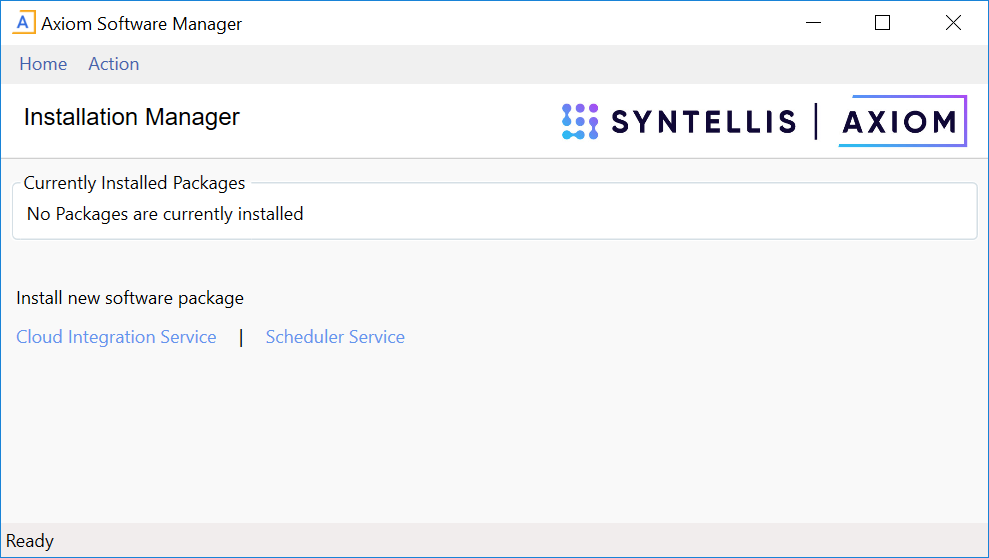
Task: Close the Axiom Software Manager window
Action: click(x=953, y=23)
